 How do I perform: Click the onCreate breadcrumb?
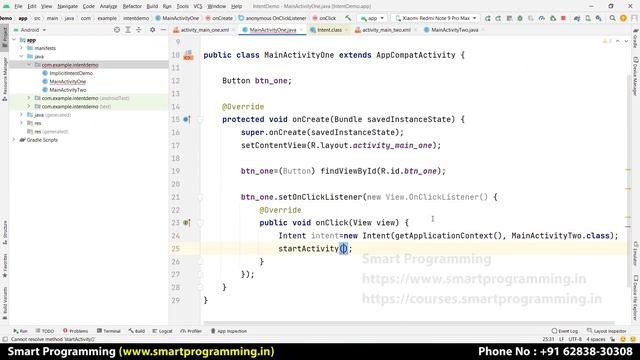coord(219,18)
